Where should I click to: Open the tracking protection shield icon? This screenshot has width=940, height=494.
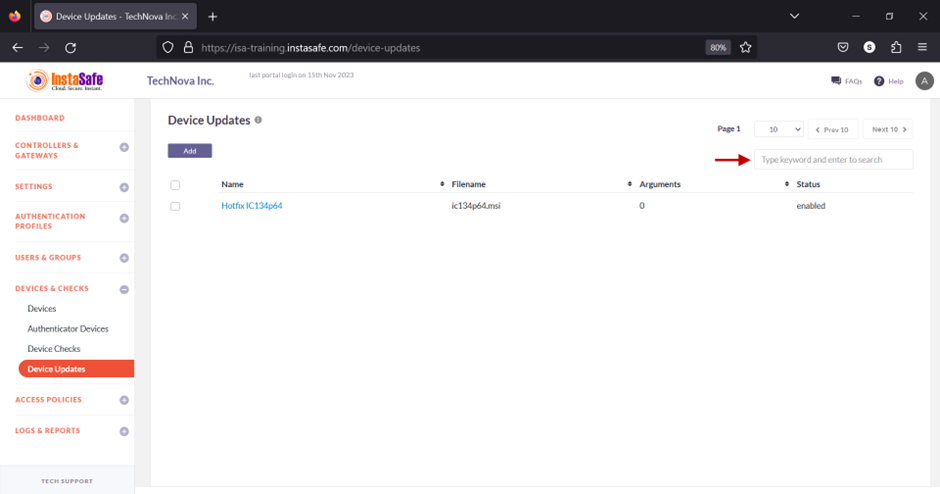pos(168,47)
